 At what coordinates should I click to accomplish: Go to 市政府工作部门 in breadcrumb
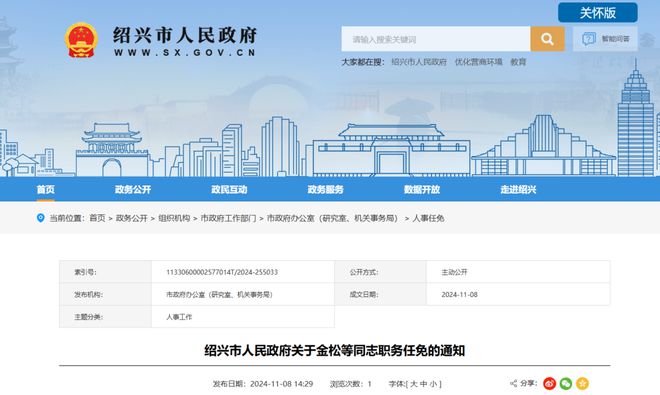[228, 218]
